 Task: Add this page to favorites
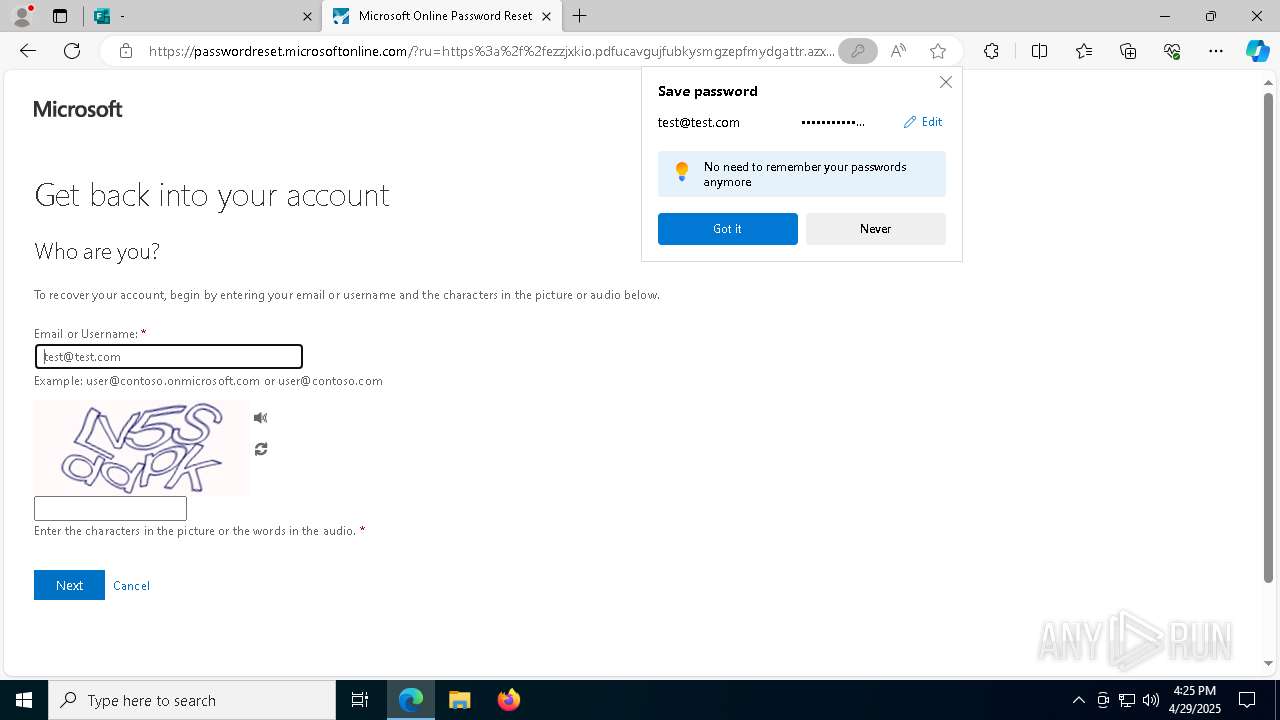pos(938,51)
